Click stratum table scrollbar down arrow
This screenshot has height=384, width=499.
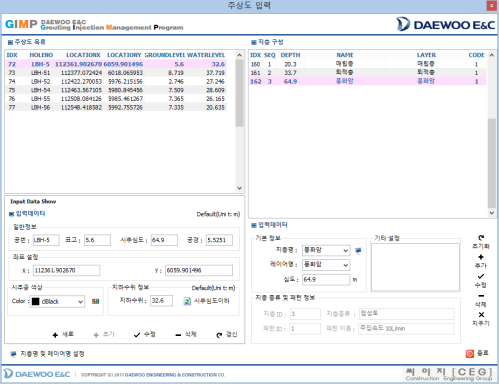pos(492,213)
